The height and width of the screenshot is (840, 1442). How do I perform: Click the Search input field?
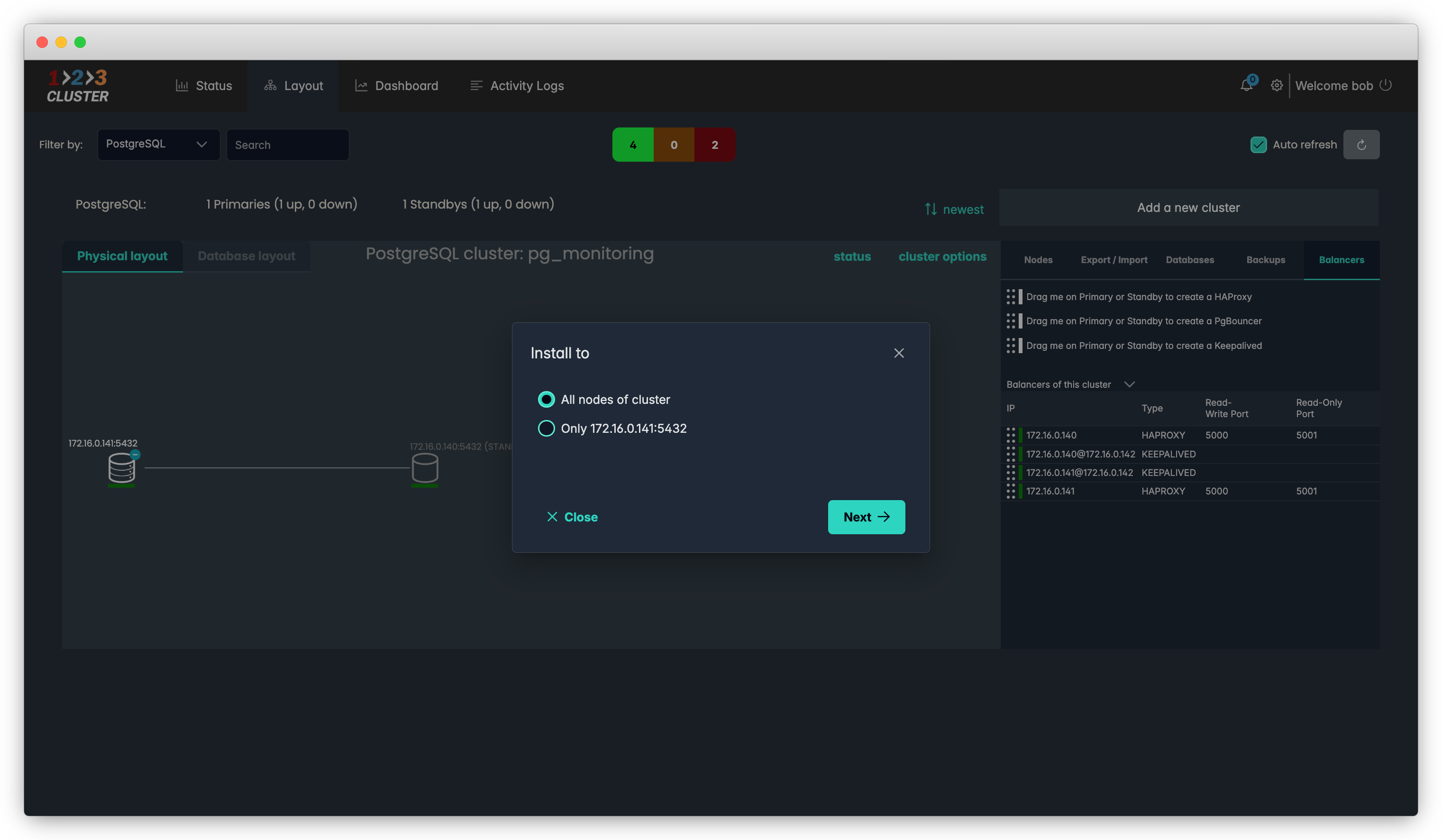pos(287,145)
